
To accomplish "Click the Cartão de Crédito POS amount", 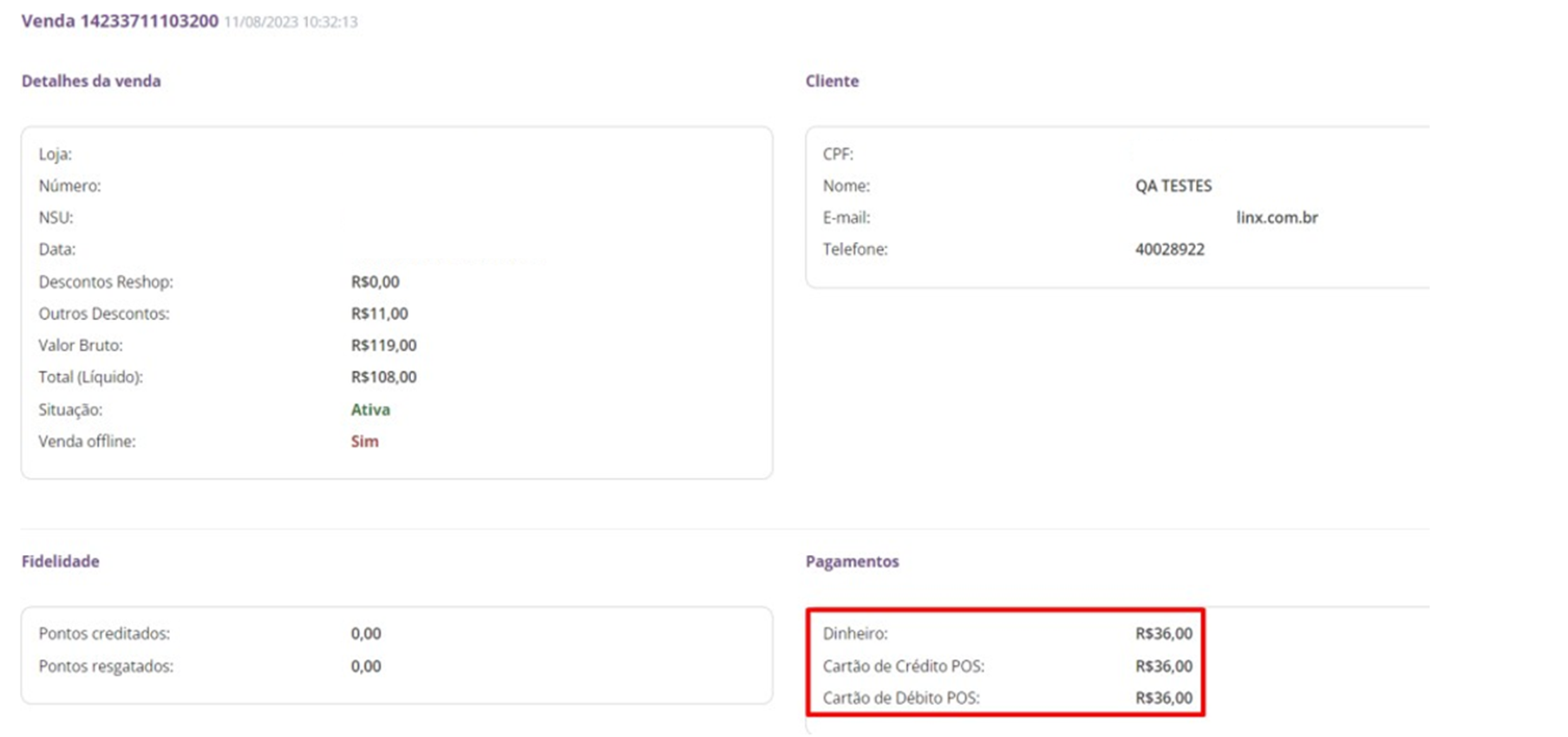I will pyautogui.click(x=1163, y=666).
